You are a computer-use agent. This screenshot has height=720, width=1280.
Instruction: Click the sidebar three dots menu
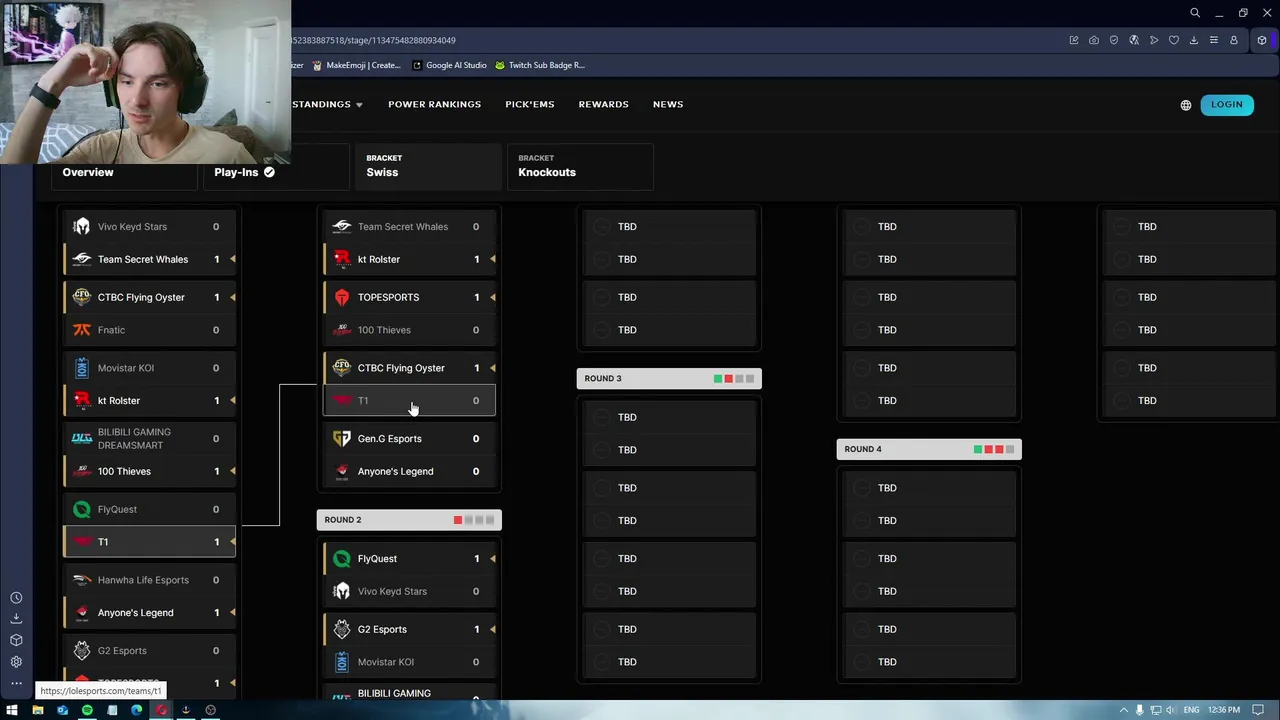16,683
